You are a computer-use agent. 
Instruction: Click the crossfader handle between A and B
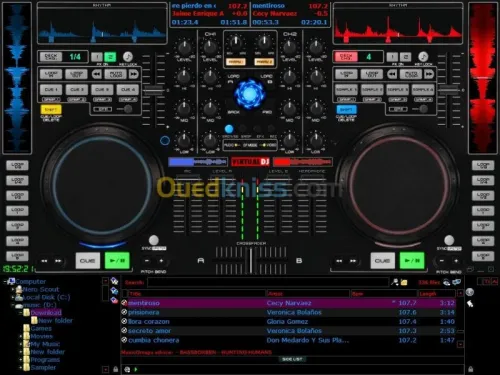click(250, 260)
